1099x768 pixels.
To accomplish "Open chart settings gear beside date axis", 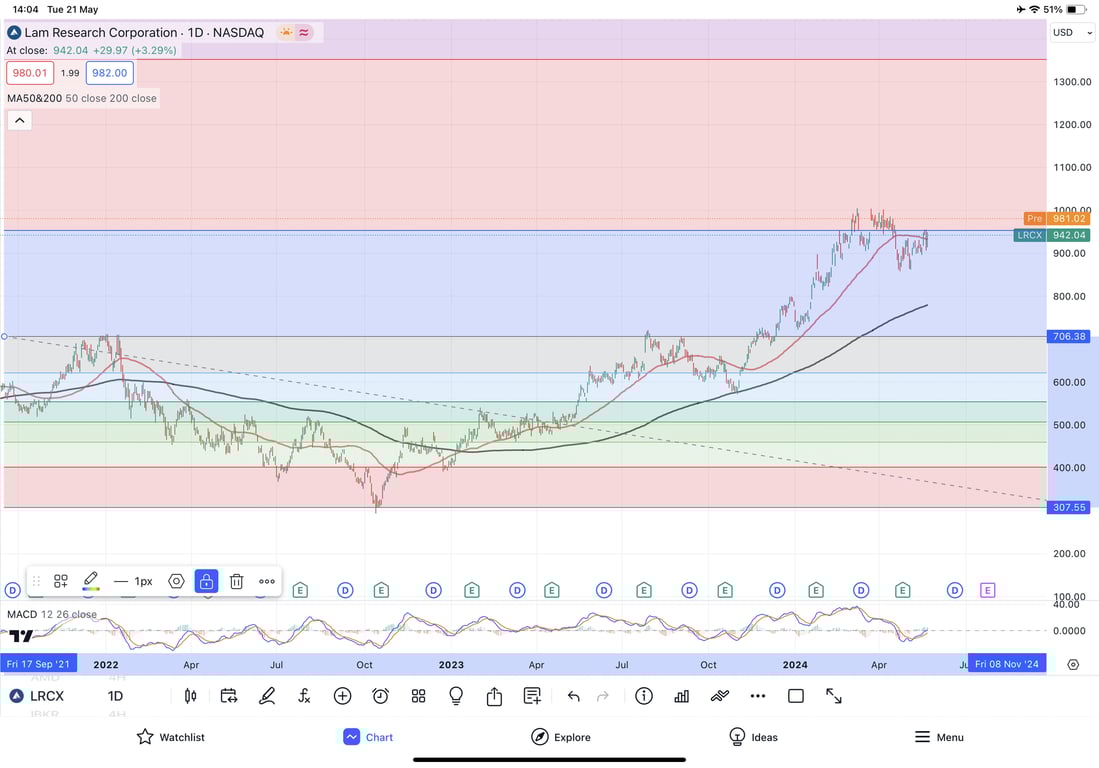I will pyautogui.click(x=1073, y=664).
